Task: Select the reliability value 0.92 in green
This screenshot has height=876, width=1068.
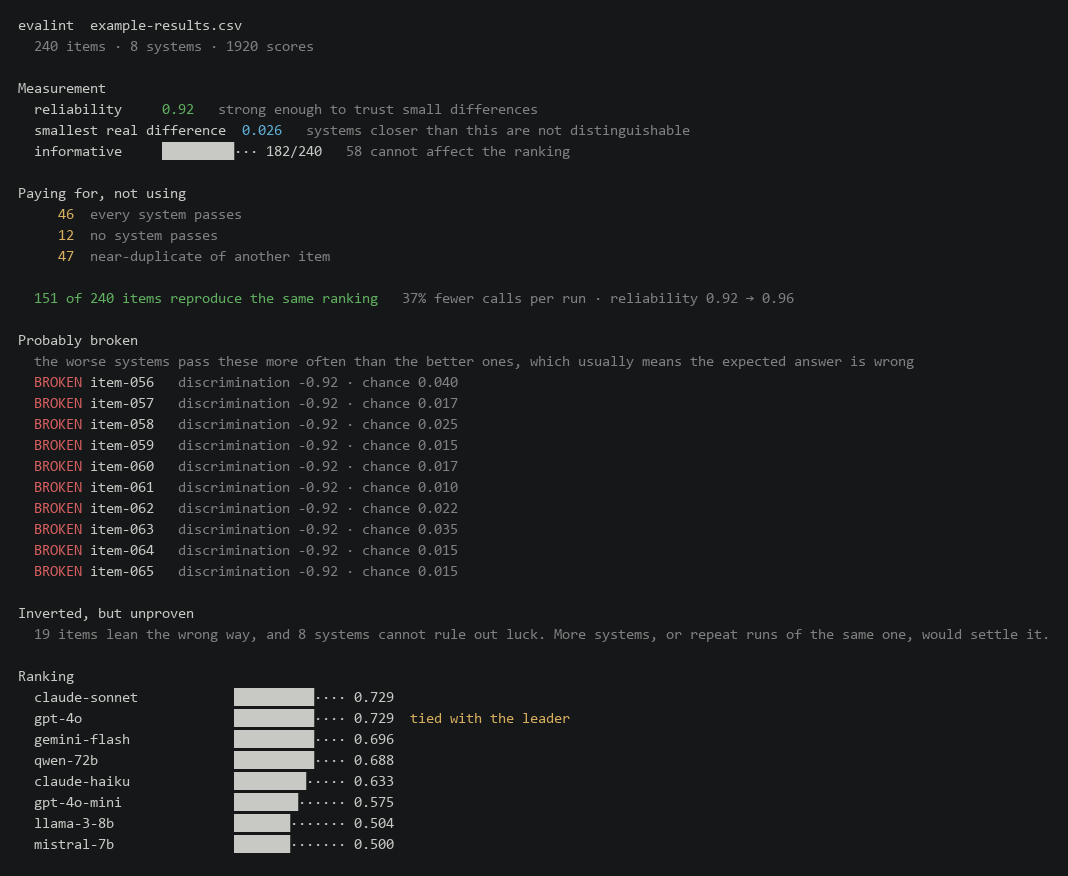Action: 178,110
